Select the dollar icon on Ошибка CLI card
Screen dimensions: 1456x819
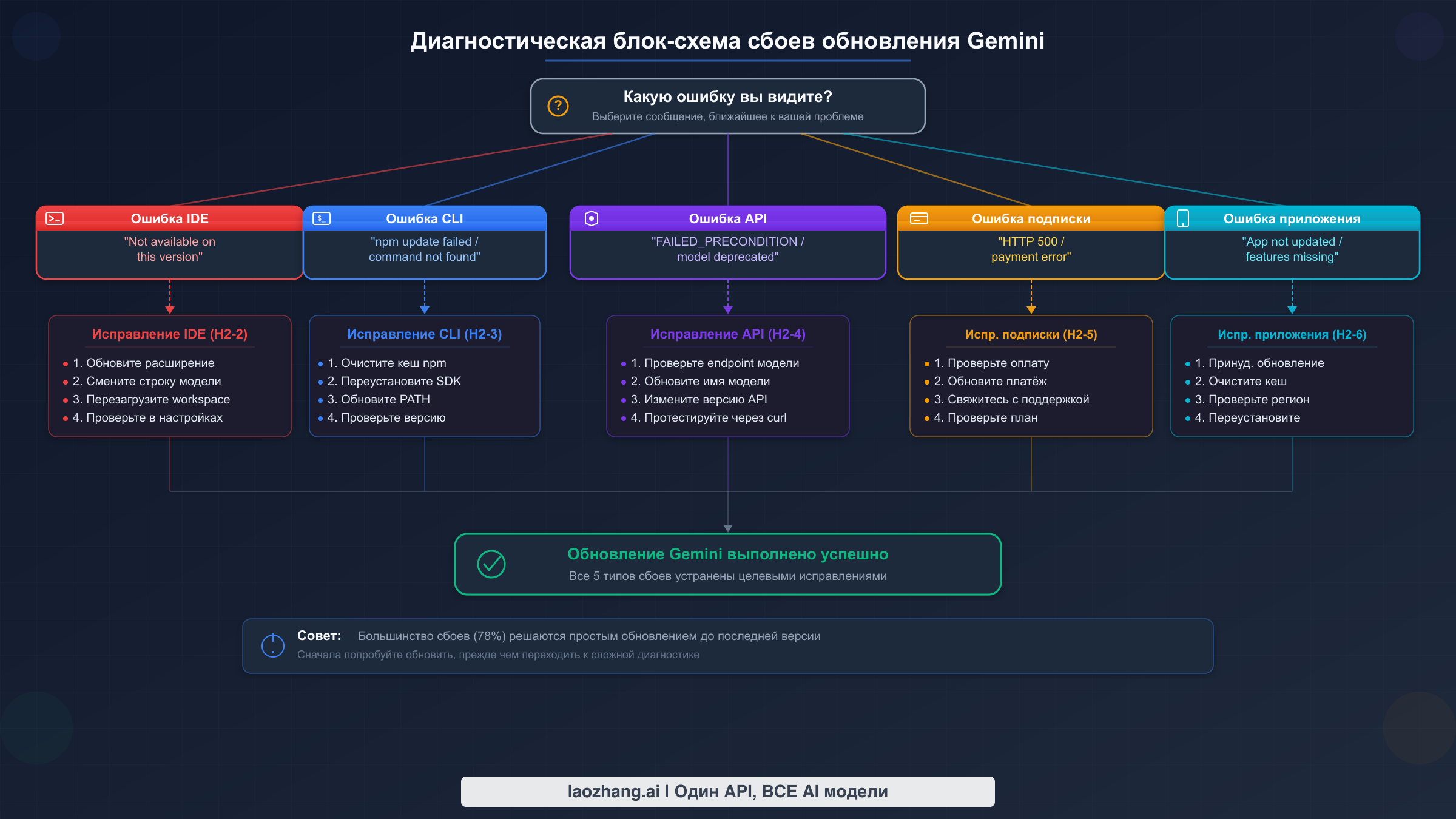[322, 218]
